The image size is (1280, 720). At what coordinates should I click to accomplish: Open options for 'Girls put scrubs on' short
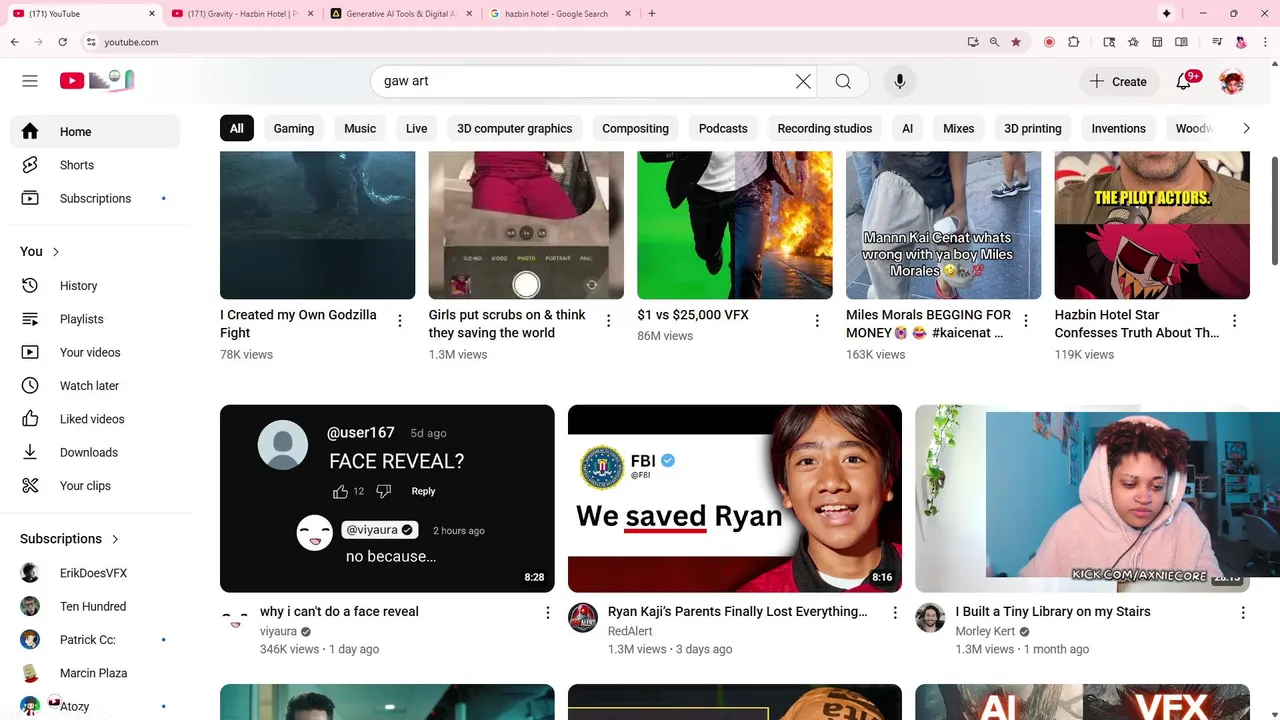point(608,321)
